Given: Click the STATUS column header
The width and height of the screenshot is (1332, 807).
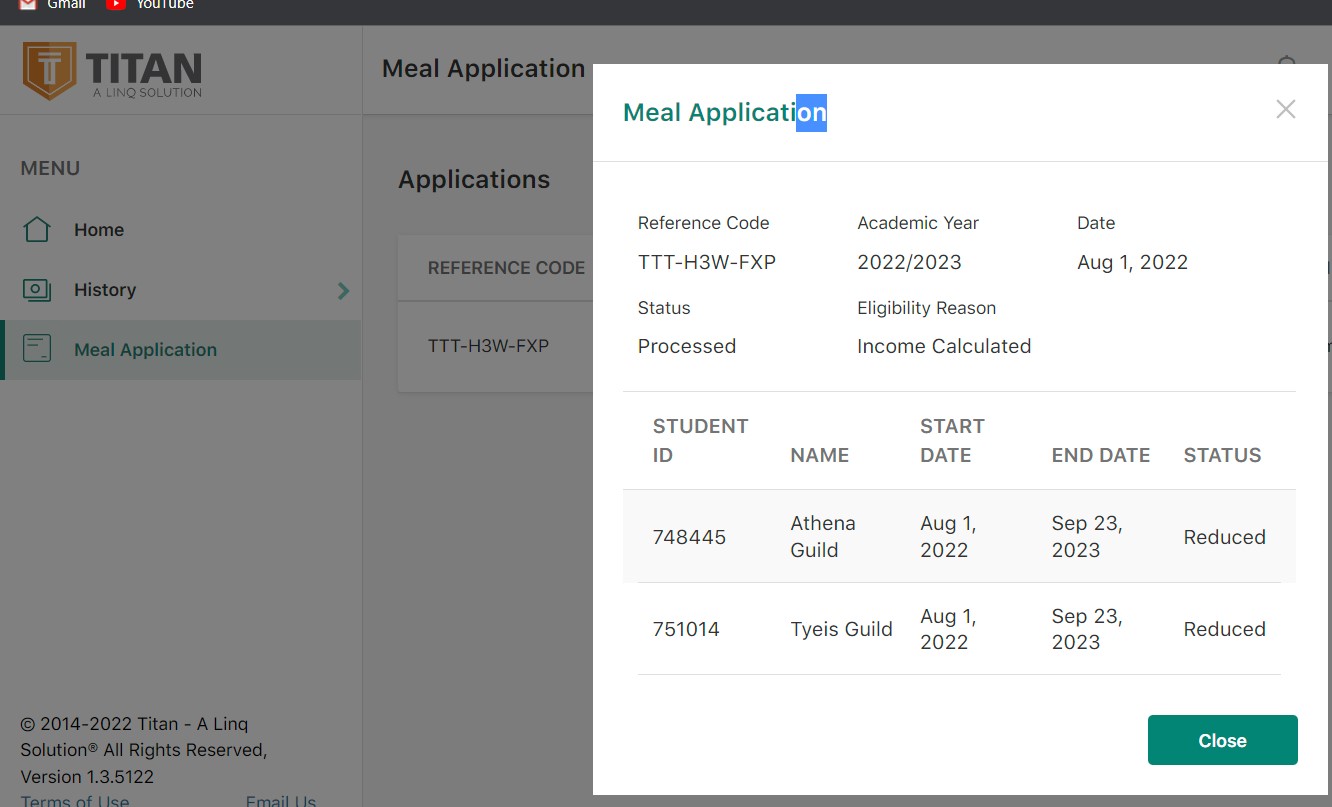Looking at the screenshot, I should point(1223,455).
